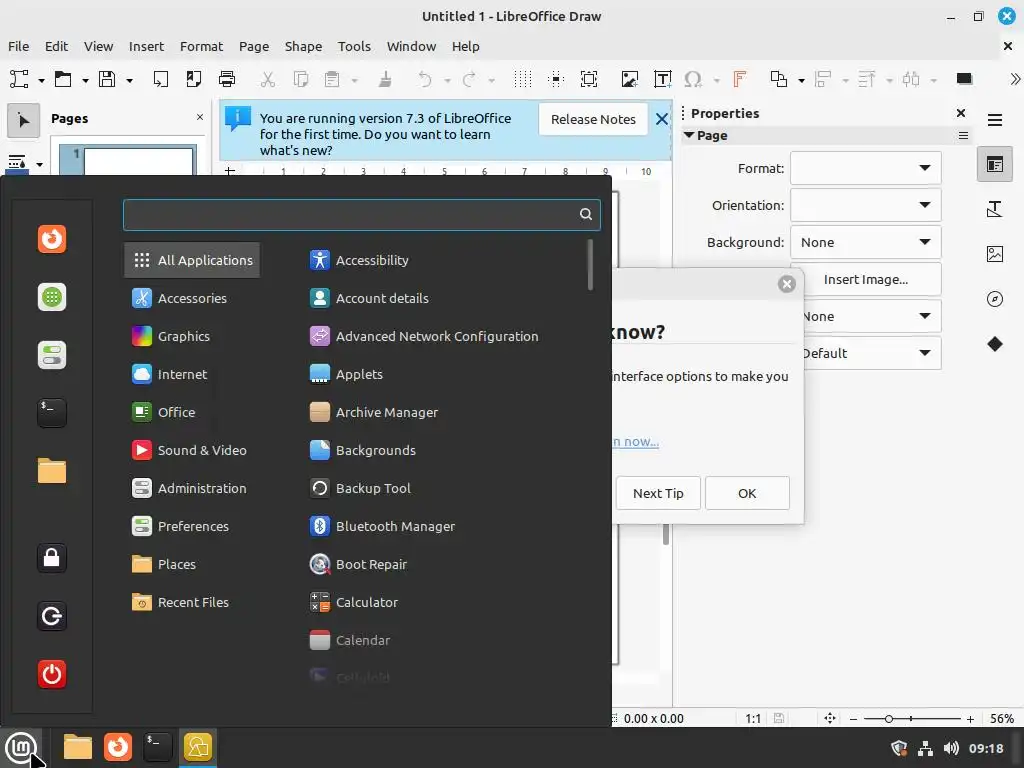Click the Undo arrow icon
The height and width of the screenshot is (768, 1024).
coord(425,79)
